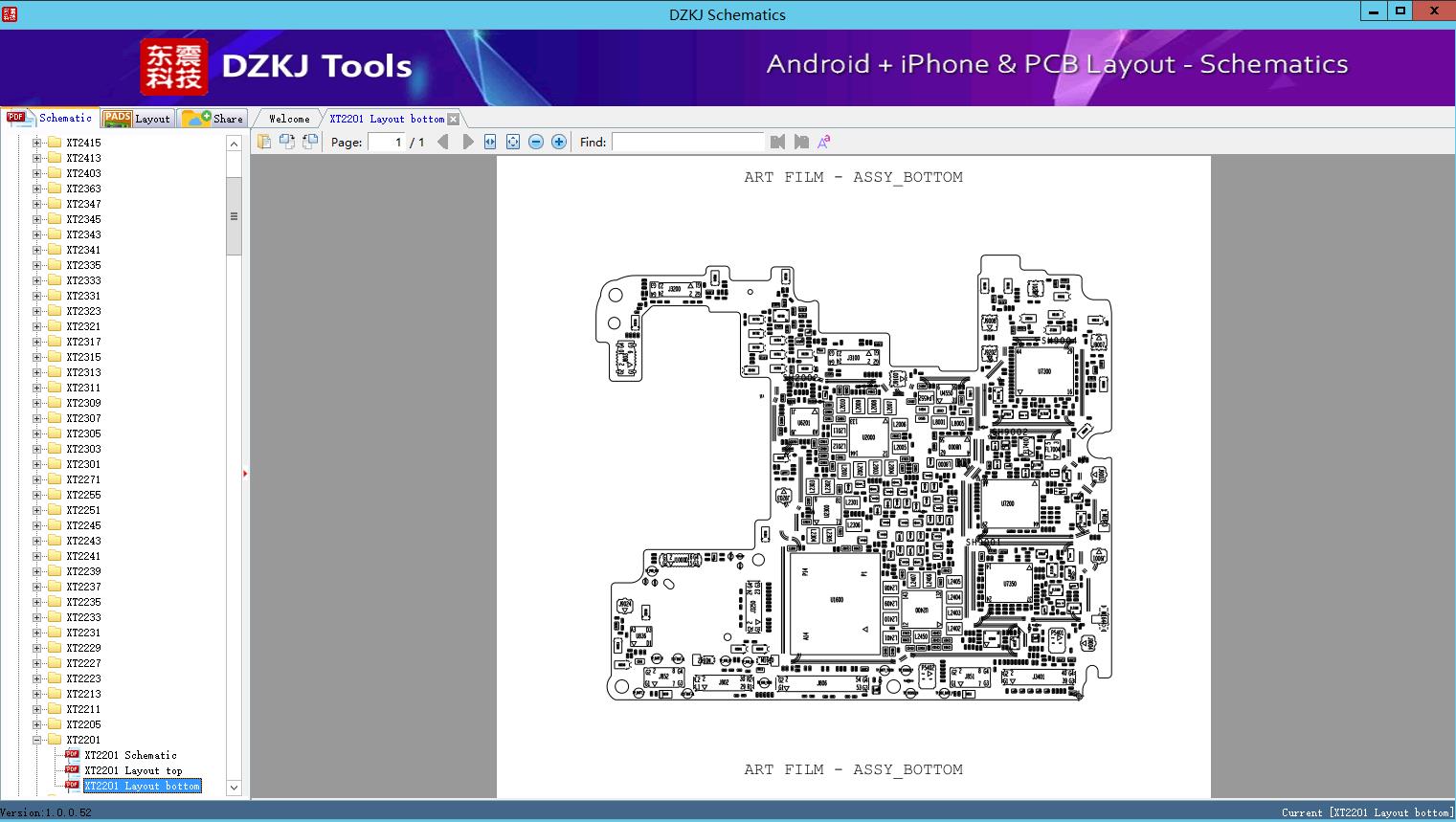The image size is (1456, 822).
Task: Click the fit page icon
Action: coord(513,142)
